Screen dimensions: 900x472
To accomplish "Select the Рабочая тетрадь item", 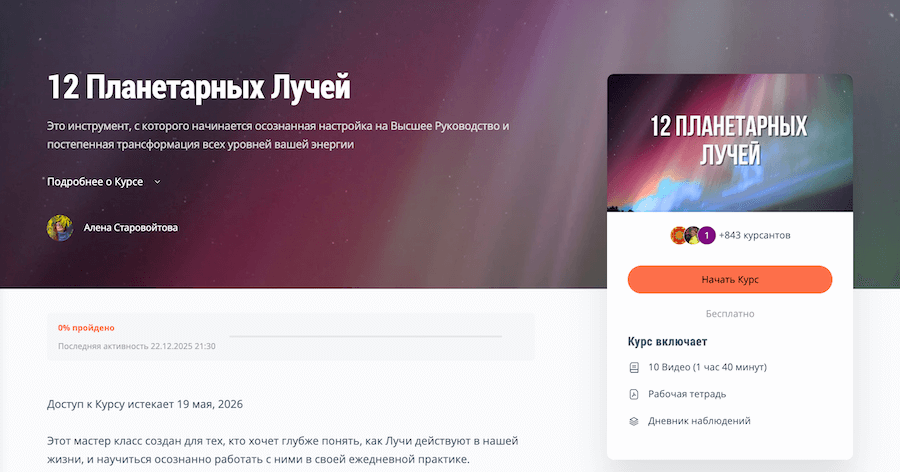I will pos(687,394).
